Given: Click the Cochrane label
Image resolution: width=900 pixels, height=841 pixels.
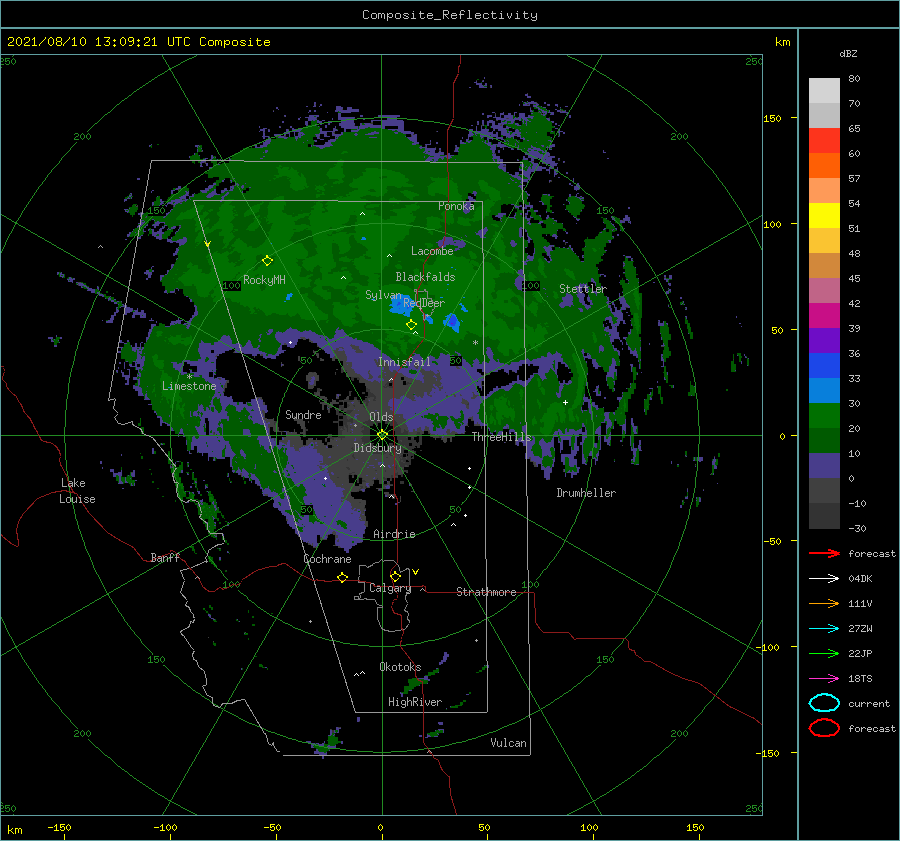Looking at the screenshot, I should click(x=327, y=559).
